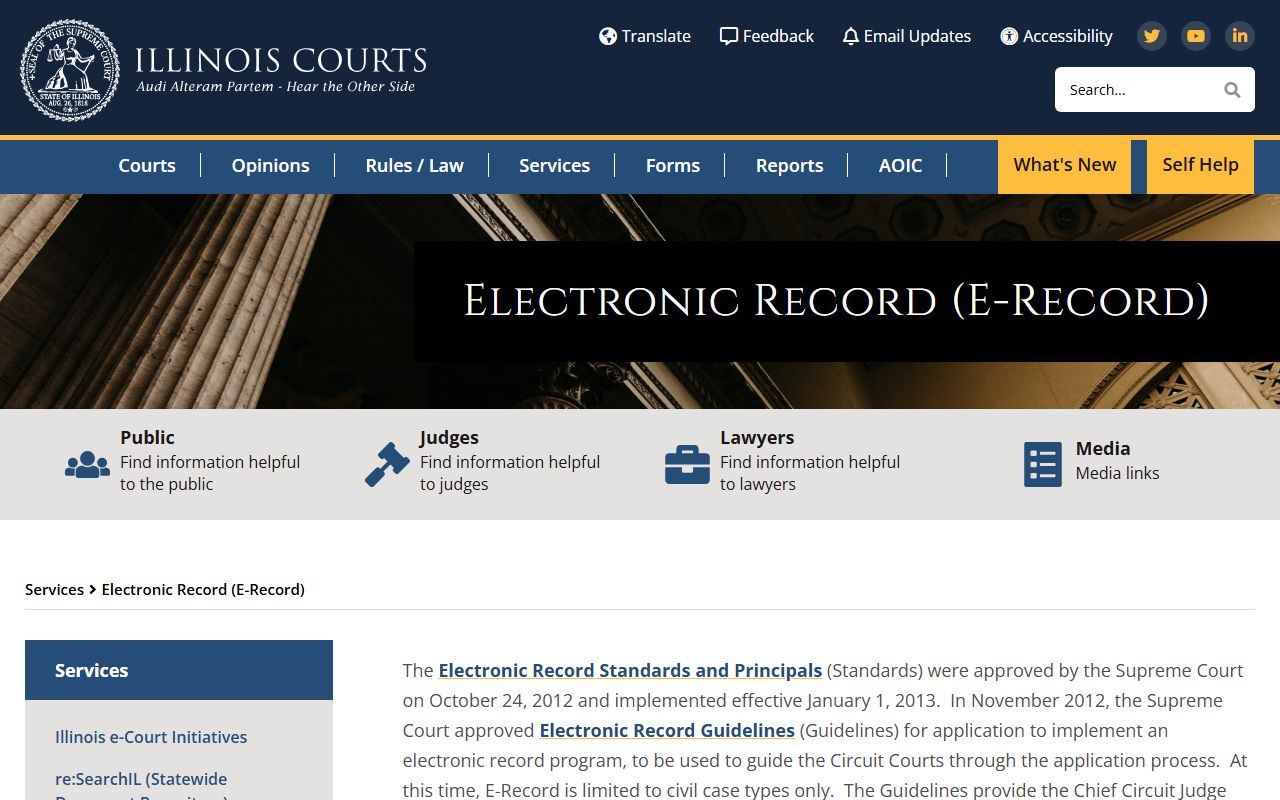Viewport: 1280px width, 800px height.
Task: Open the Public information heading link
Action: [147, 437]
